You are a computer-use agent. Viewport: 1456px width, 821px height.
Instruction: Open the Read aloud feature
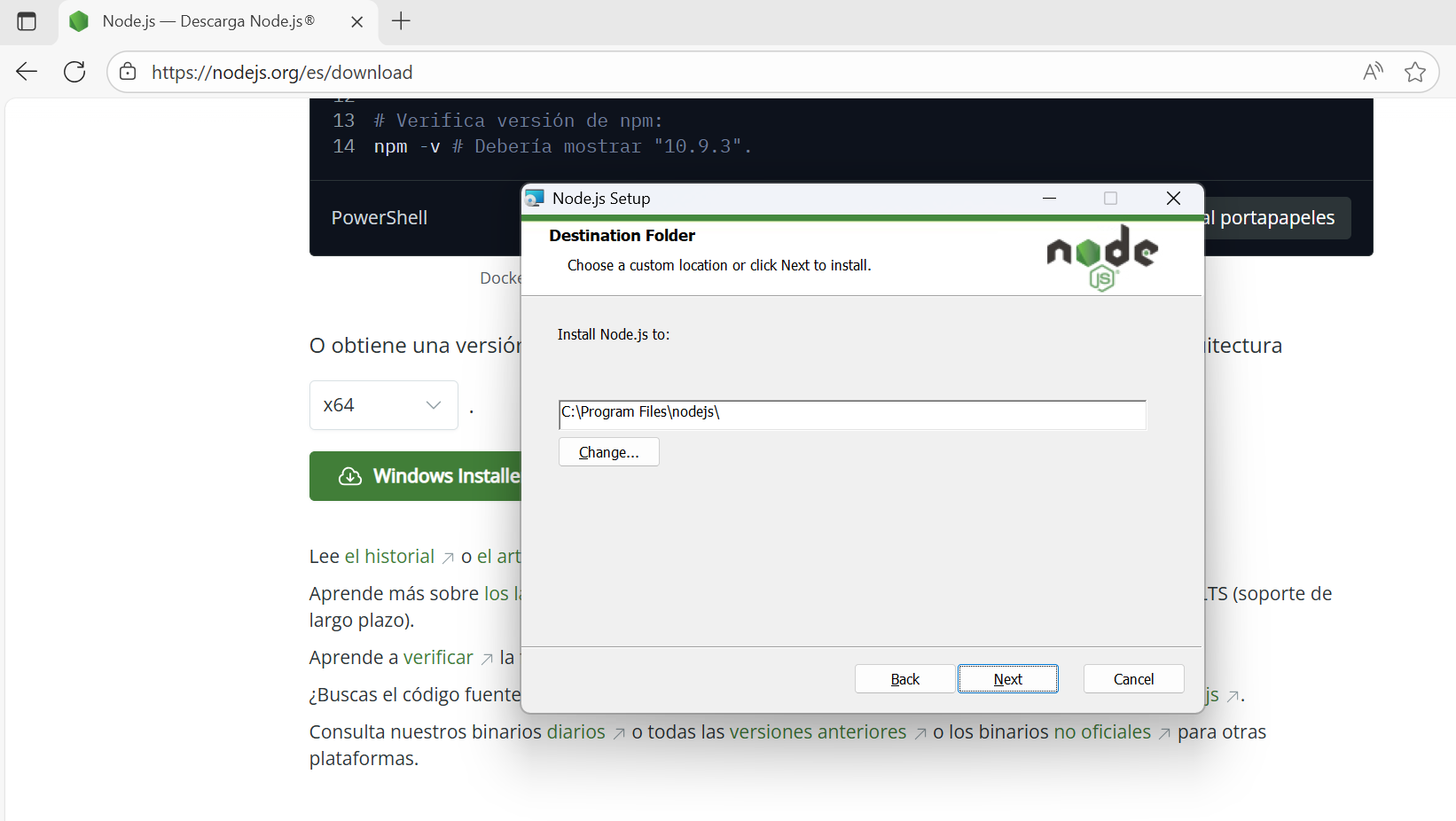pyautogui.click(x=1372, y=72)
